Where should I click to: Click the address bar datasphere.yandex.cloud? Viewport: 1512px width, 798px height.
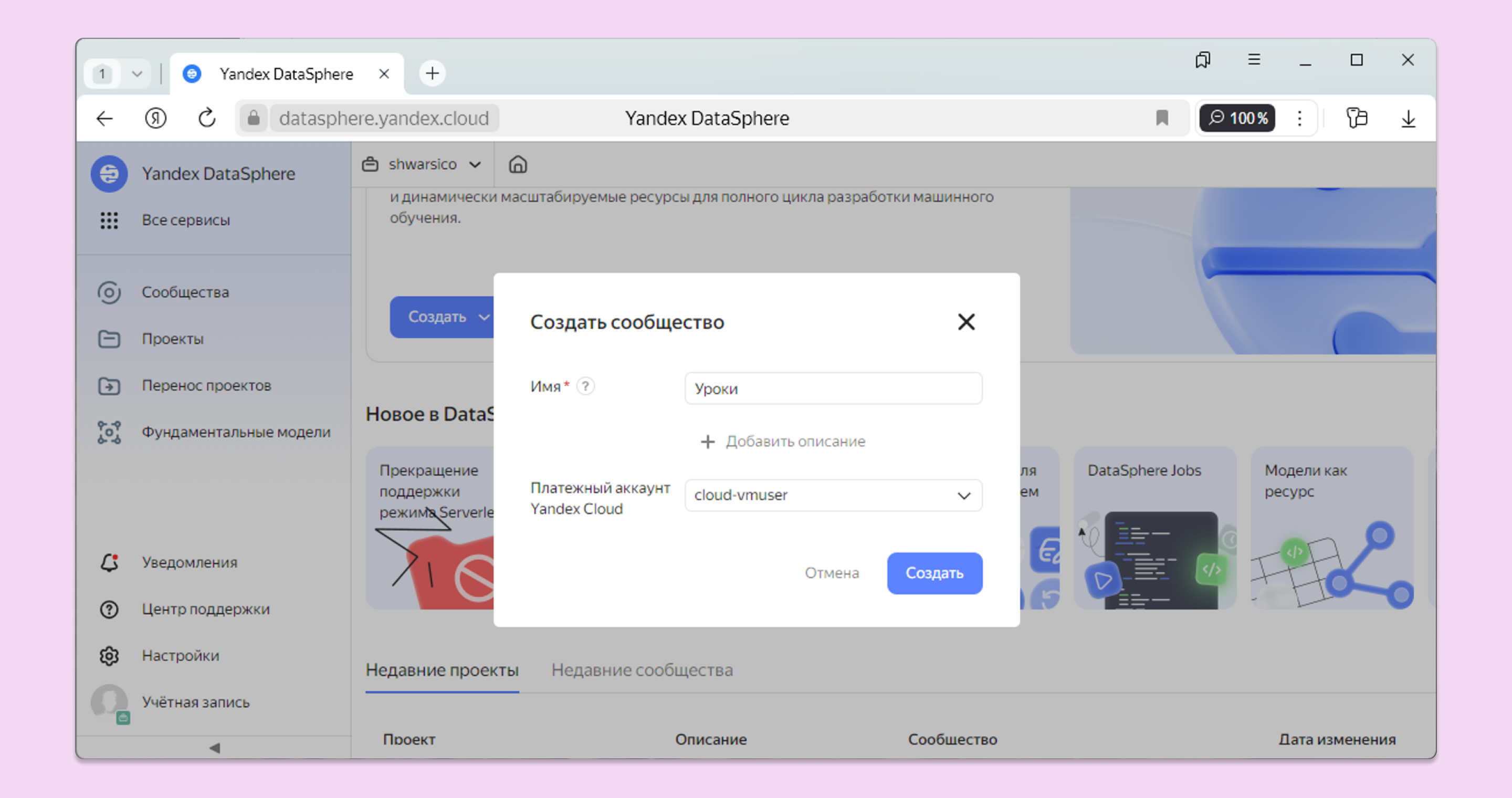384,118
